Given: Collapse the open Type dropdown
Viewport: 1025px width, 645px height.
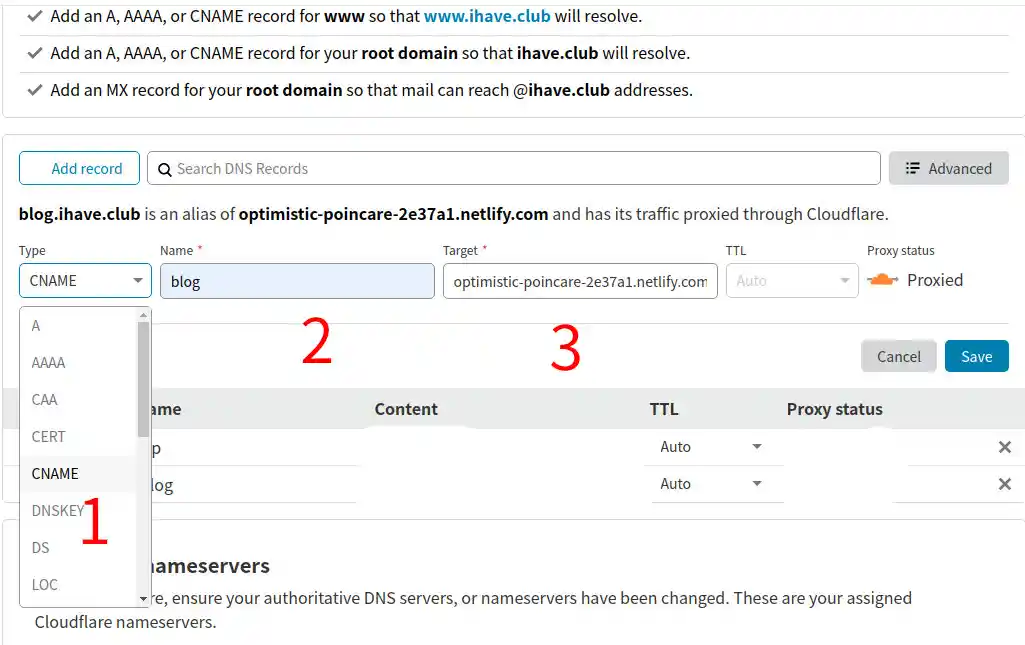Looking at the screenshot, I should [84, 280].
